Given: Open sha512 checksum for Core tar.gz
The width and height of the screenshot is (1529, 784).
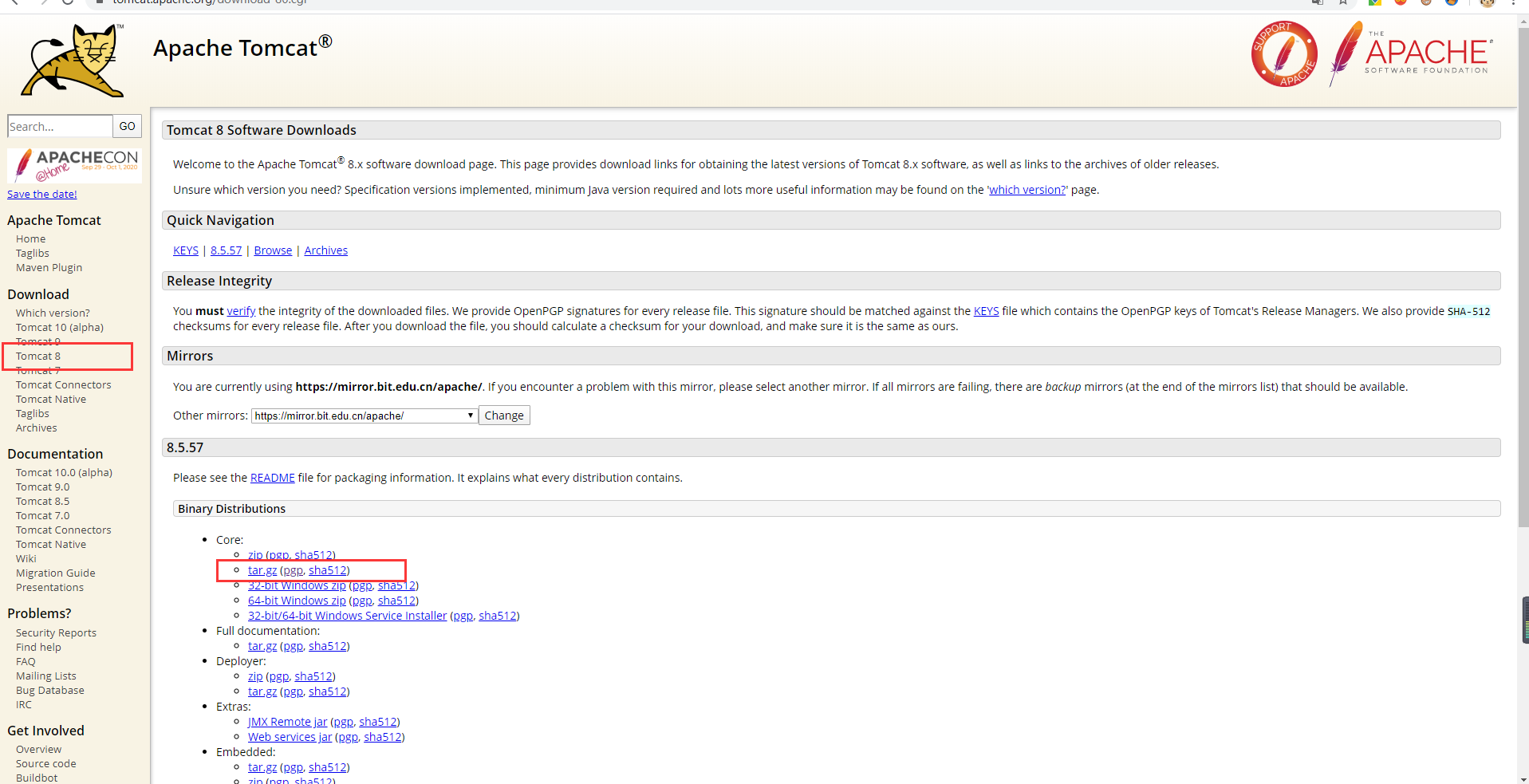Looking at the screenshot, I should coord(328,570).
